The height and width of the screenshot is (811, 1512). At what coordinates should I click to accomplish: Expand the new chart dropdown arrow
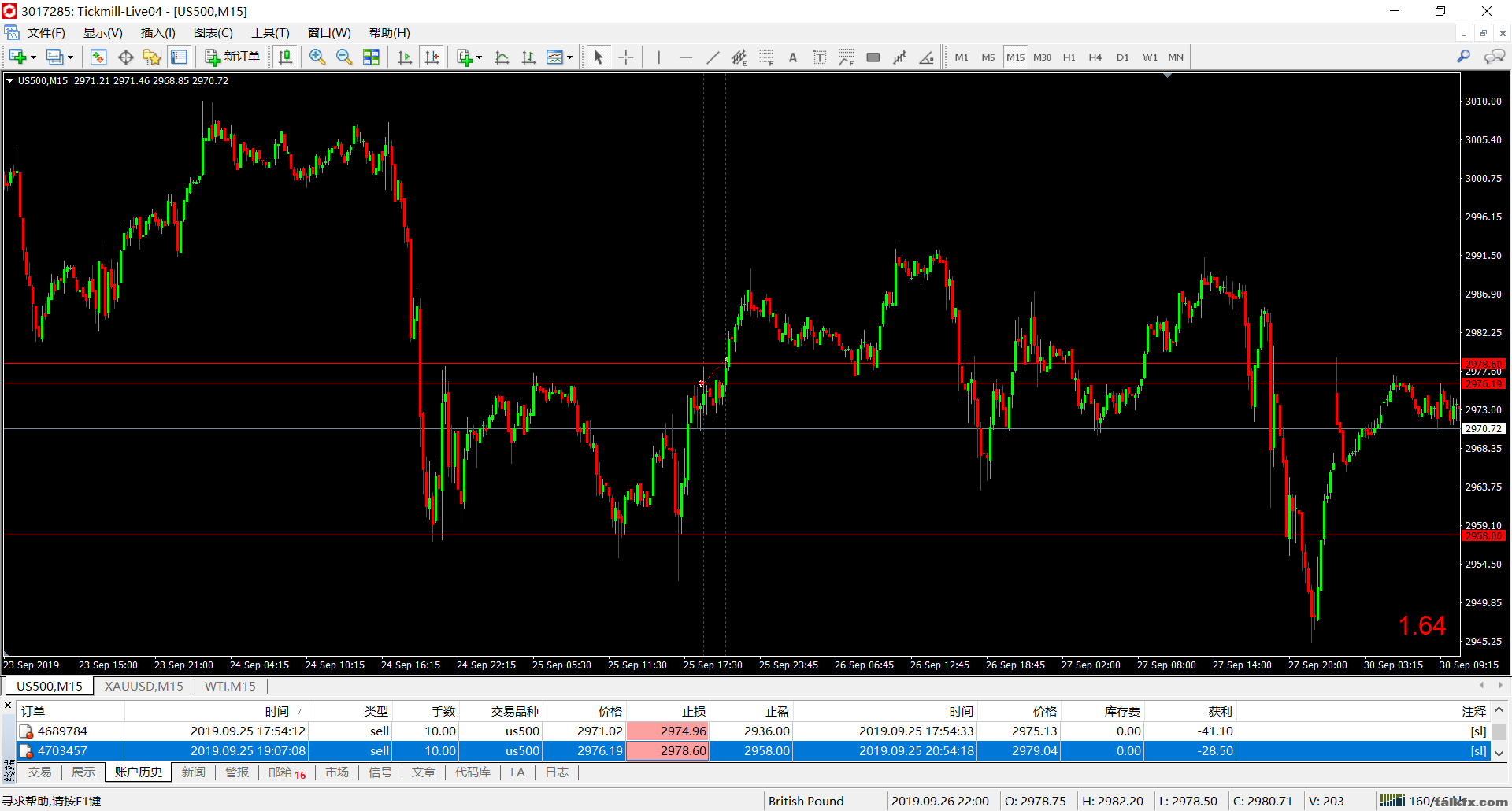(x=33, y=57)
